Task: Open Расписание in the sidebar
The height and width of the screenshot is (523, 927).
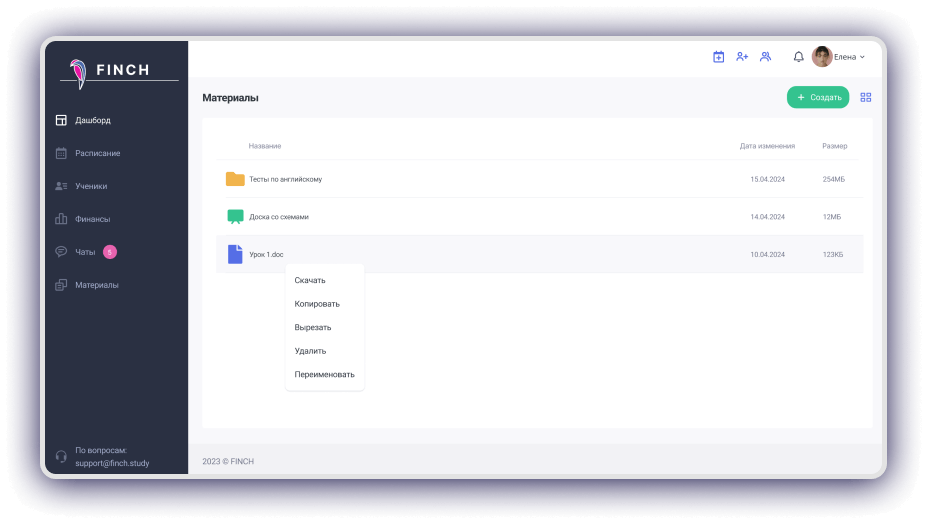Action: [x=97, y=153]
